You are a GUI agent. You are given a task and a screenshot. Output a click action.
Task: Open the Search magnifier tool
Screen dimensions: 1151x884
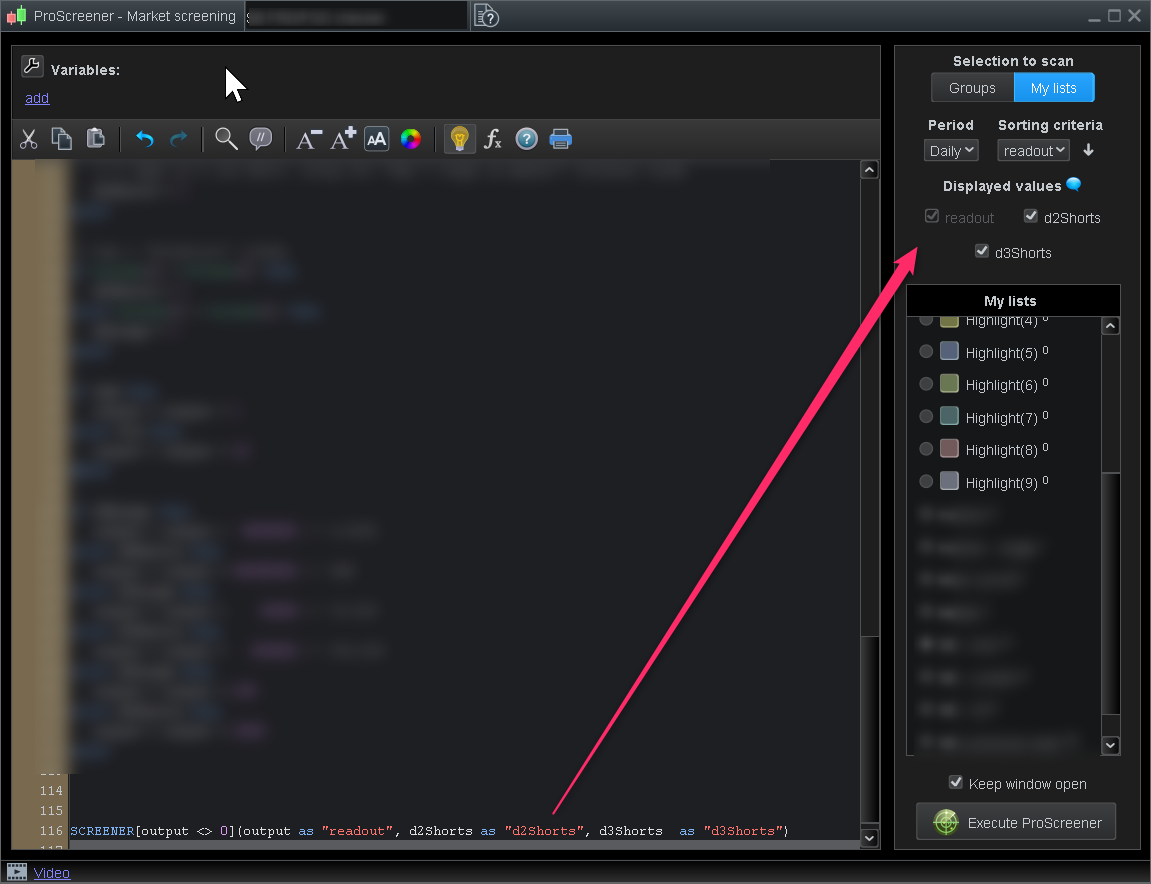[x=226, y=139]
